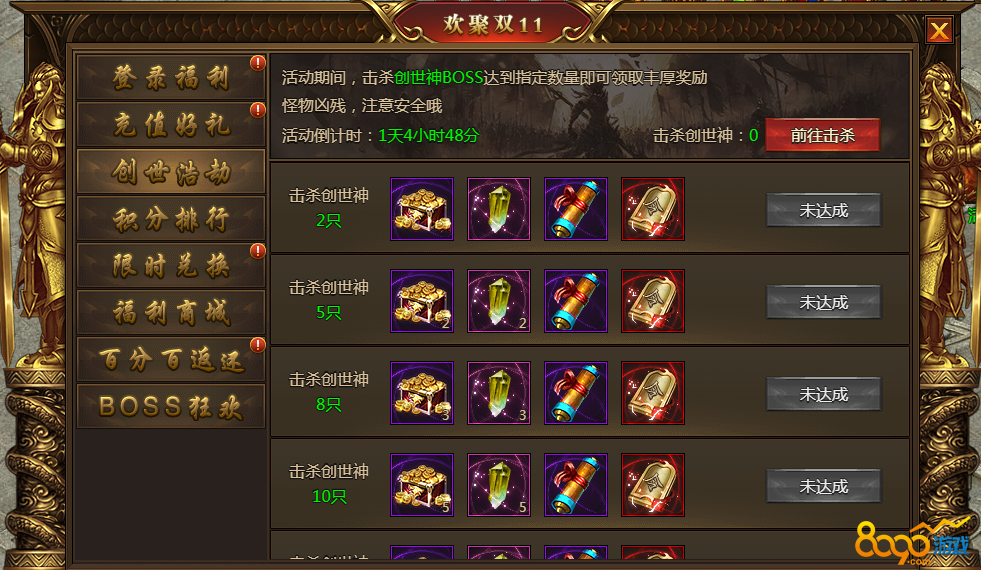Close the 欢聚双11 event window

pyautogui.click(x=938, y=30)
